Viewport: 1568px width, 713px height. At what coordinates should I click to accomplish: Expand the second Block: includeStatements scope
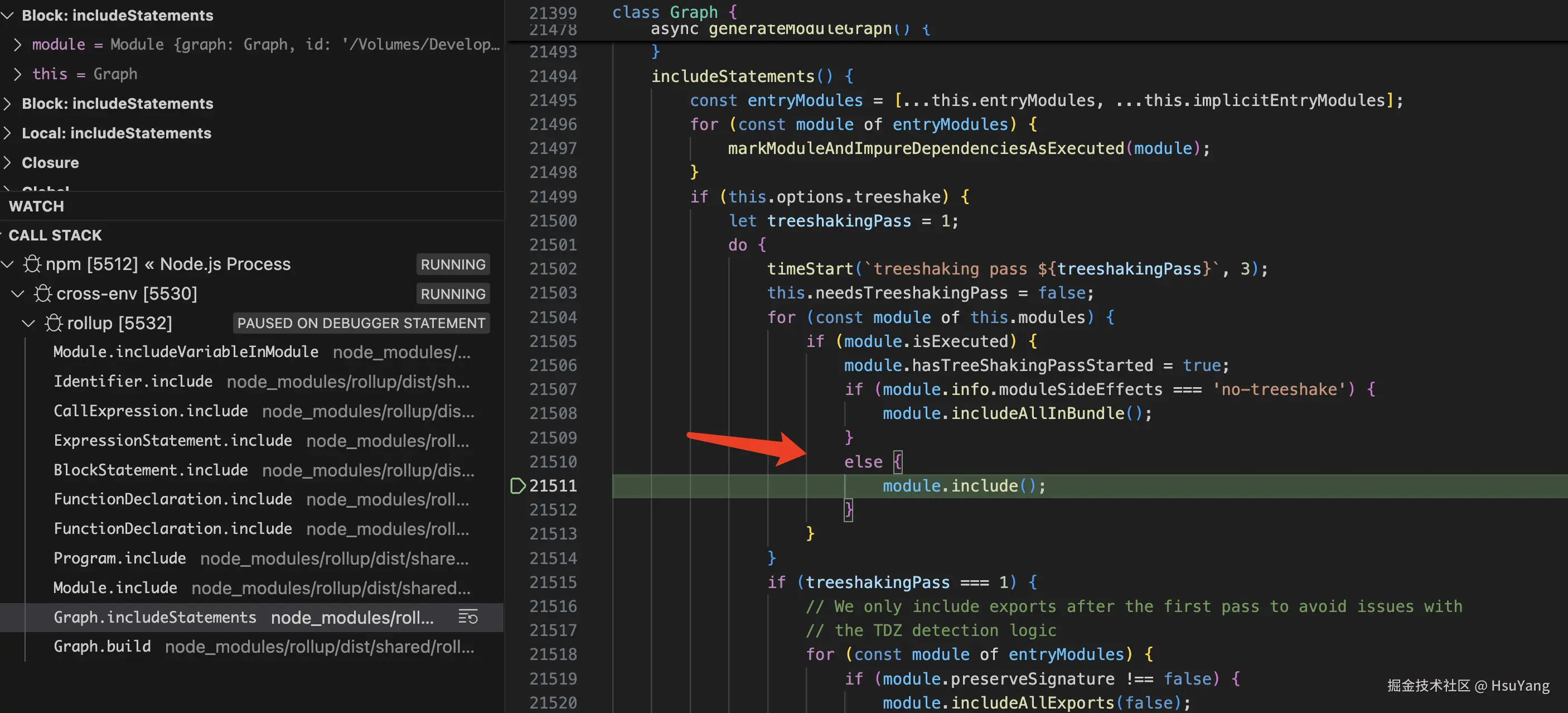coord(7,104)
